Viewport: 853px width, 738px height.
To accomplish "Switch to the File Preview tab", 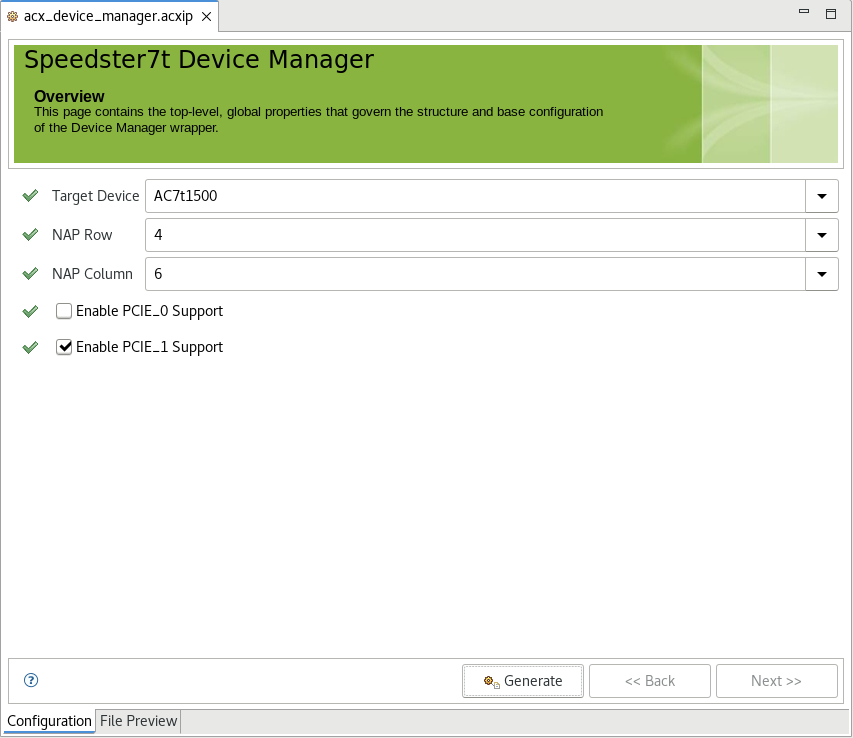I will click(x=138, y=721).
